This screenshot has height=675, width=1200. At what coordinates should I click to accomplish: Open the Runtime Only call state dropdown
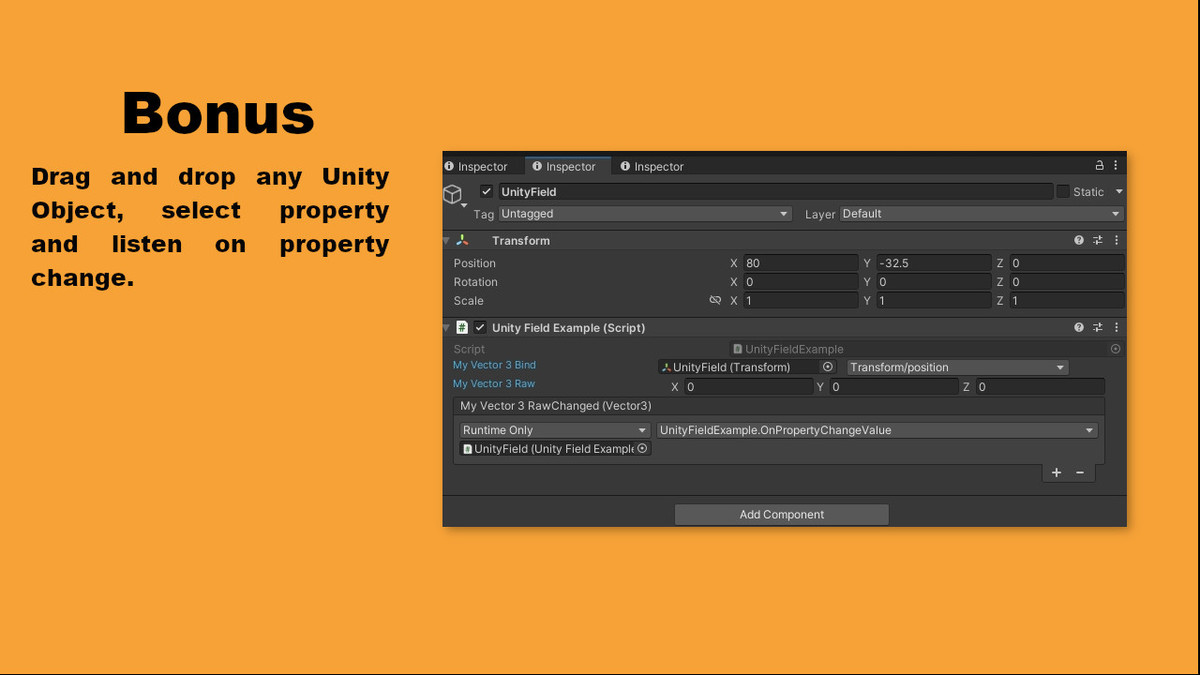click(x=555, y=430)
